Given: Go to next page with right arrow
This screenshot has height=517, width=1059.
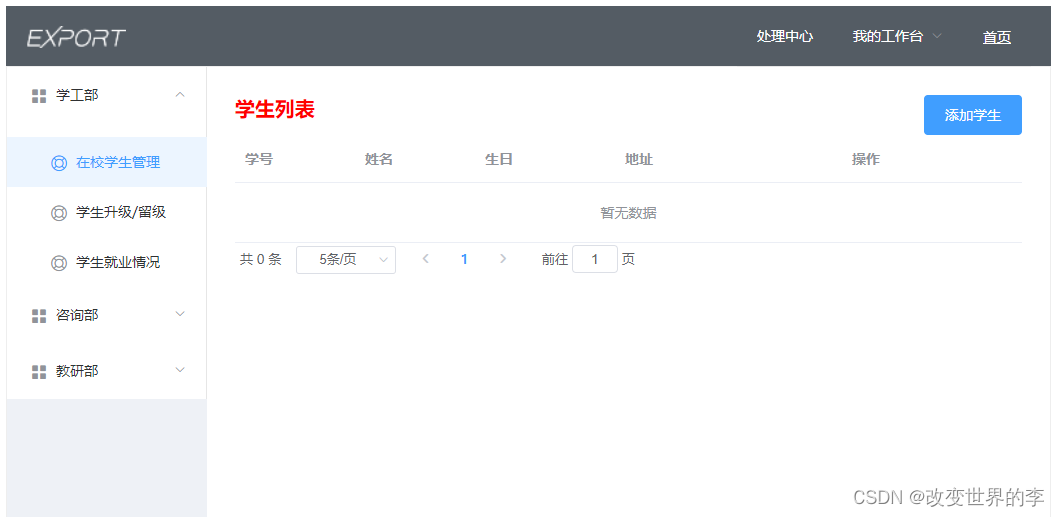Looking at the screenshot, I should 502,259.
